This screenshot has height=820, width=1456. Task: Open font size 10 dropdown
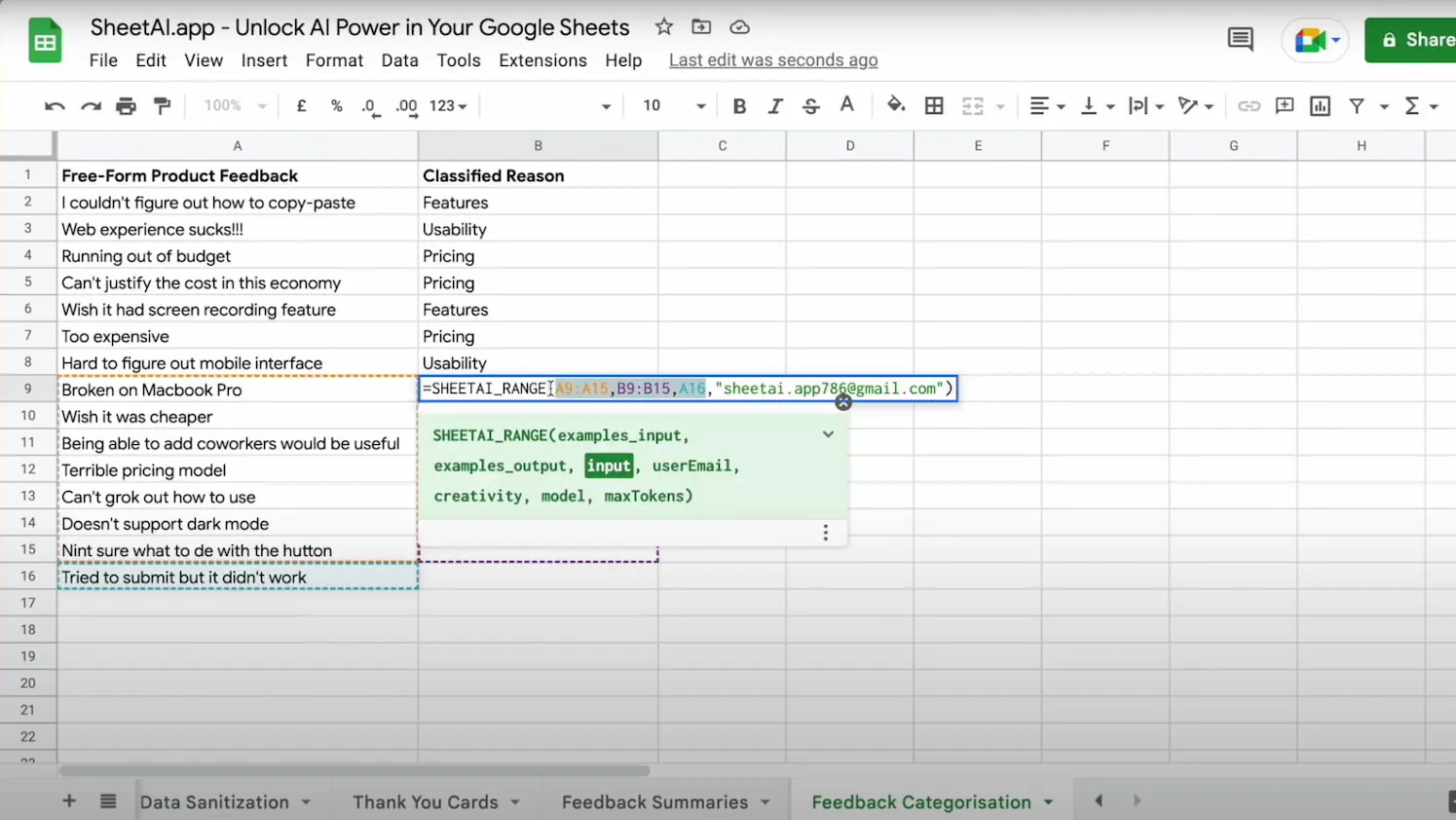click(674, 106)
